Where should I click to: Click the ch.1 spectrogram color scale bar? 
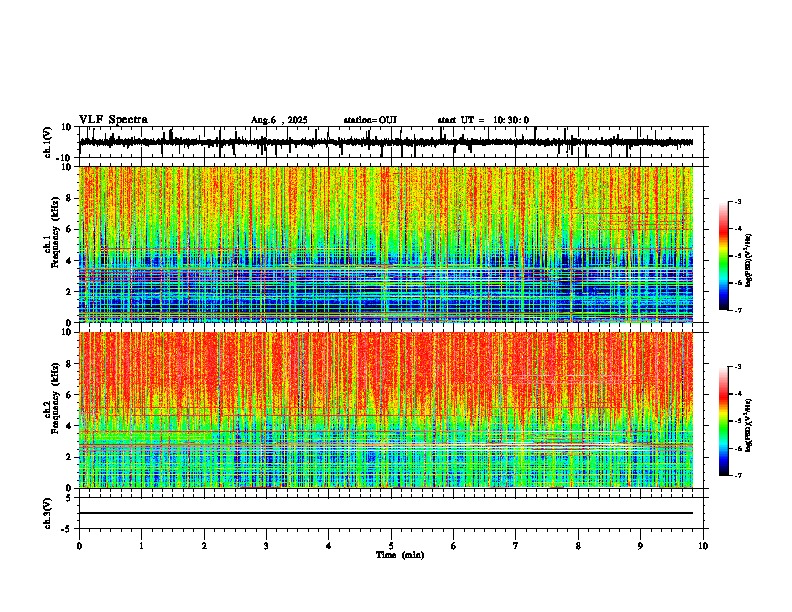723,256
